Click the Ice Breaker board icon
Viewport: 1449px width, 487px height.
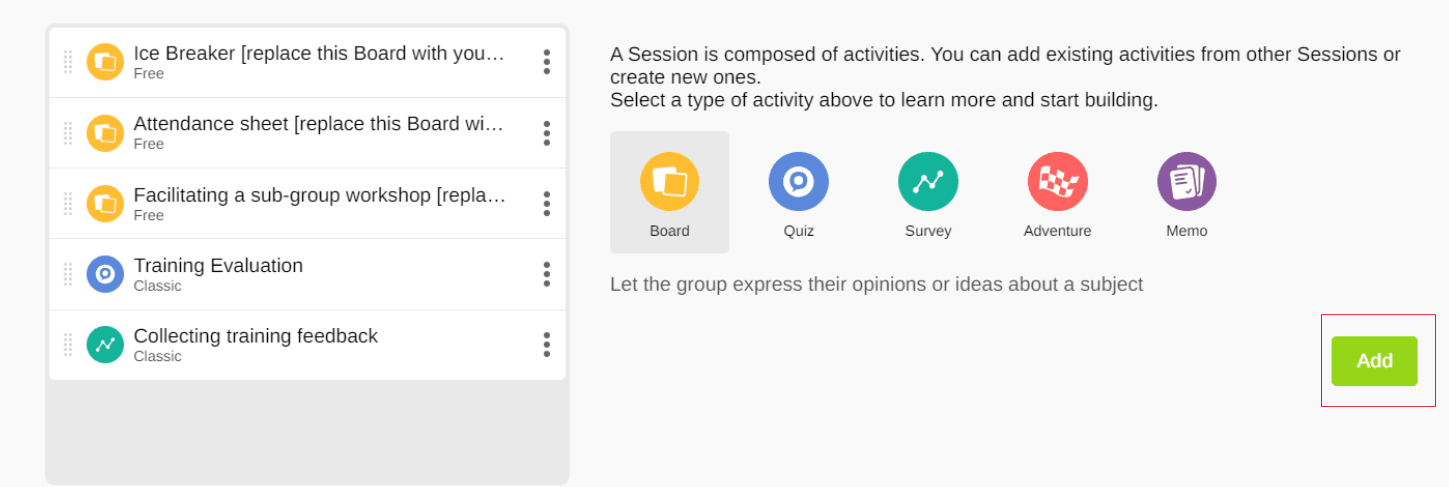click(x=105, y=62)
